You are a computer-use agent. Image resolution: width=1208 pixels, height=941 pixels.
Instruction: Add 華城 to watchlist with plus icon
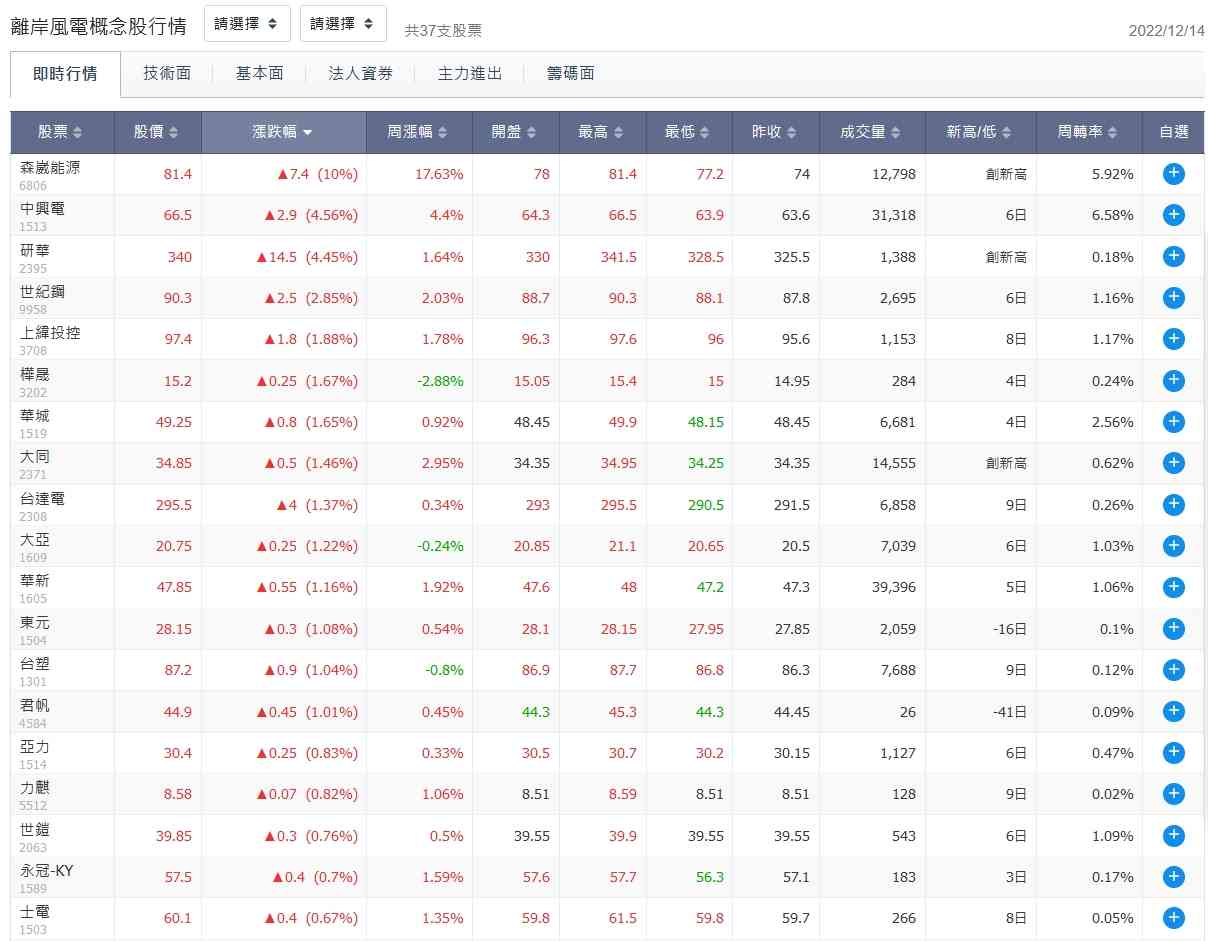point(1173,422)
